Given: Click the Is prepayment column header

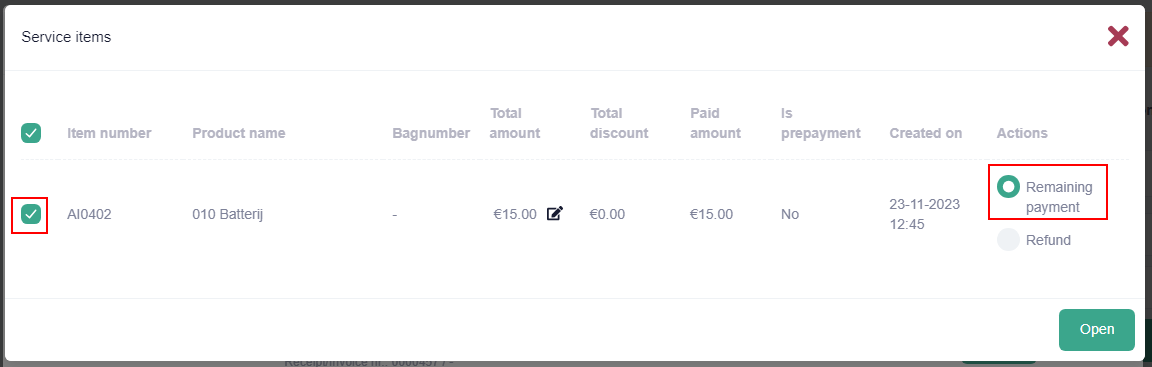Looking at the screenshot, I should [x=821, y=123].
